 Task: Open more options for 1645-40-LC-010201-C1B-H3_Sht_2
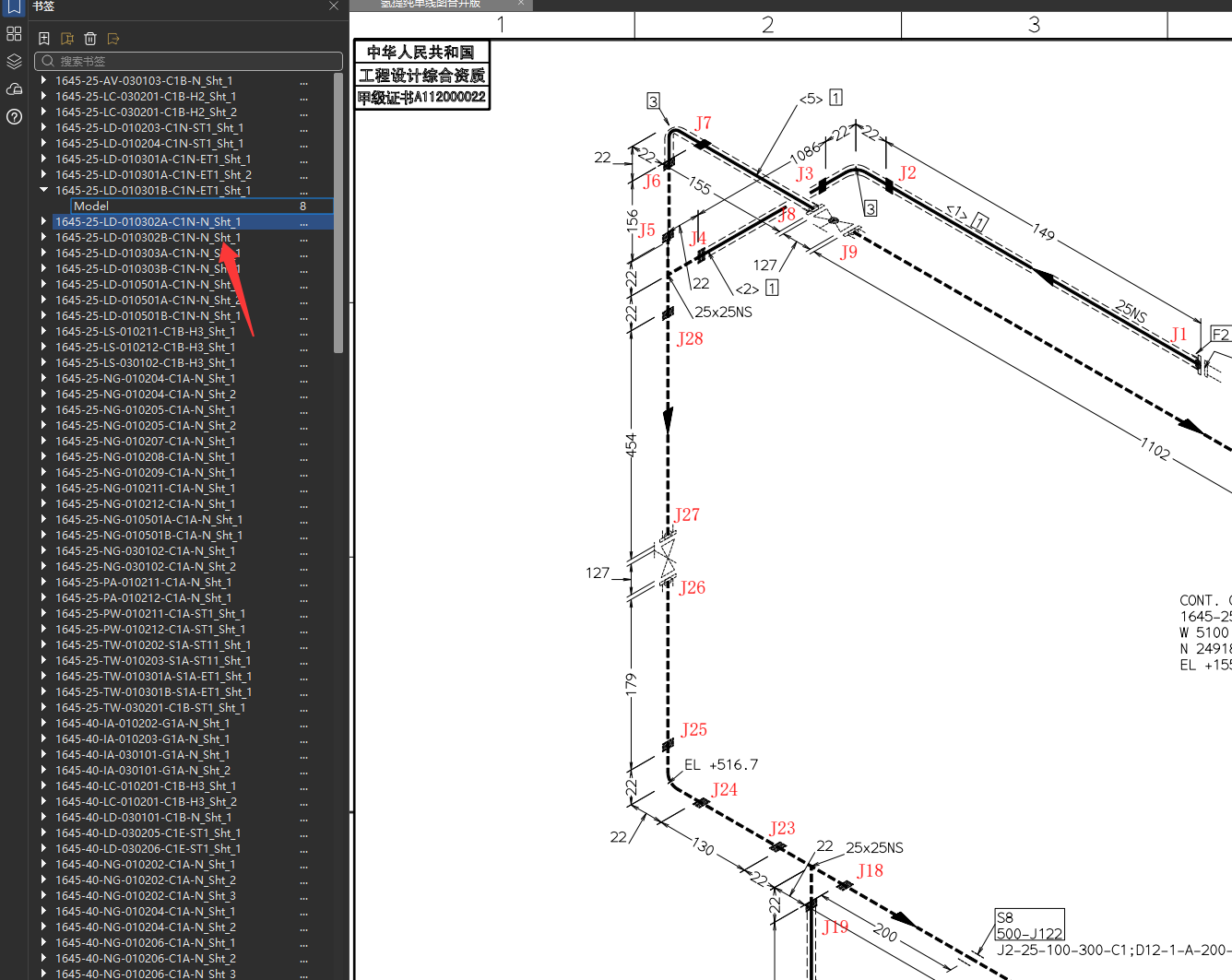coord(303,802)
